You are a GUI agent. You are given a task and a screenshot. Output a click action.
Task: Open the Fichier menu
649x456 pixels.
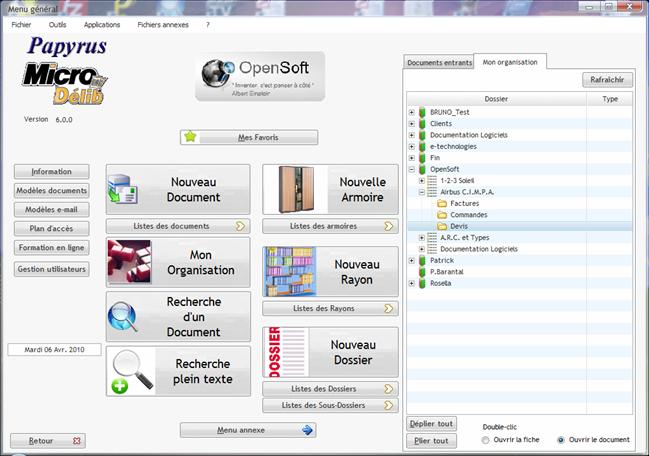[x=21, y=24]
